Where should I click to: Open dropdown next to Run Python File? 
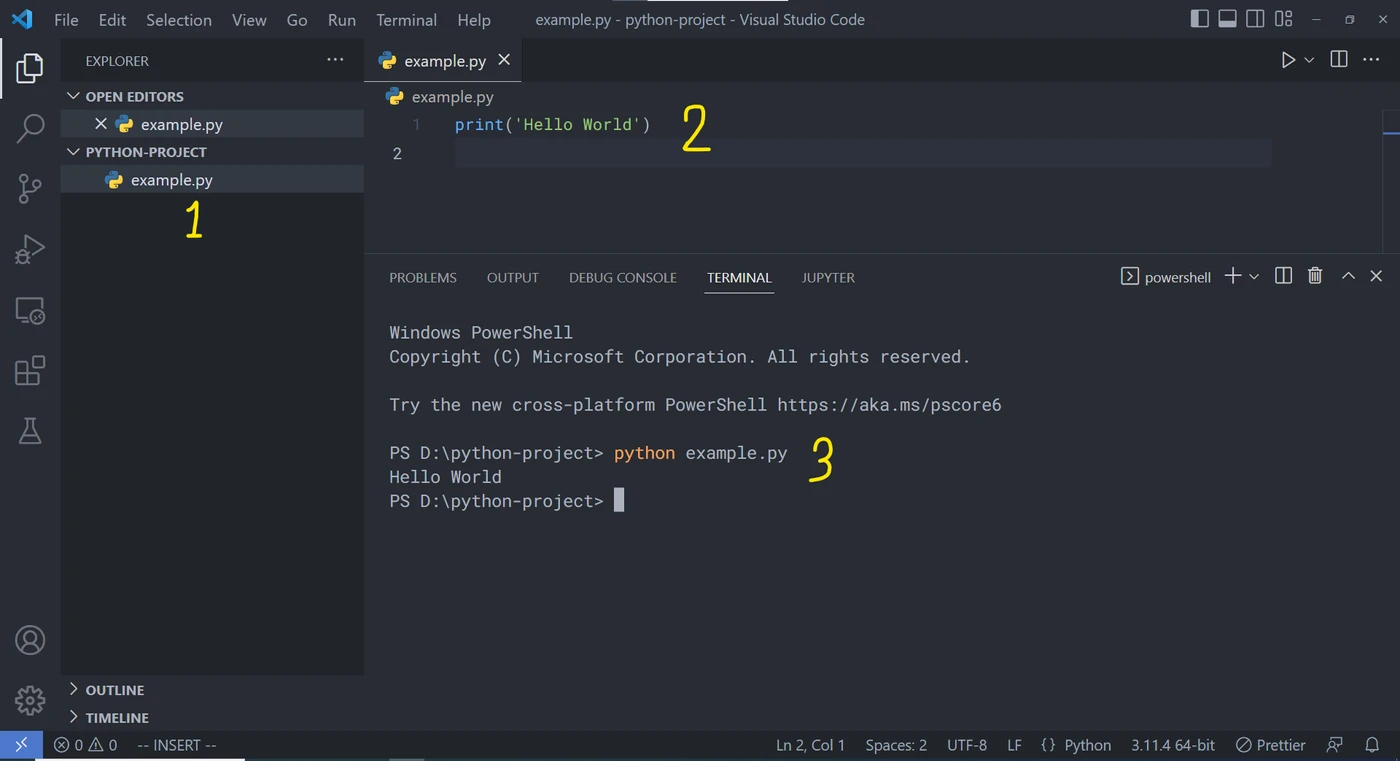click(x=1309, y=60)
